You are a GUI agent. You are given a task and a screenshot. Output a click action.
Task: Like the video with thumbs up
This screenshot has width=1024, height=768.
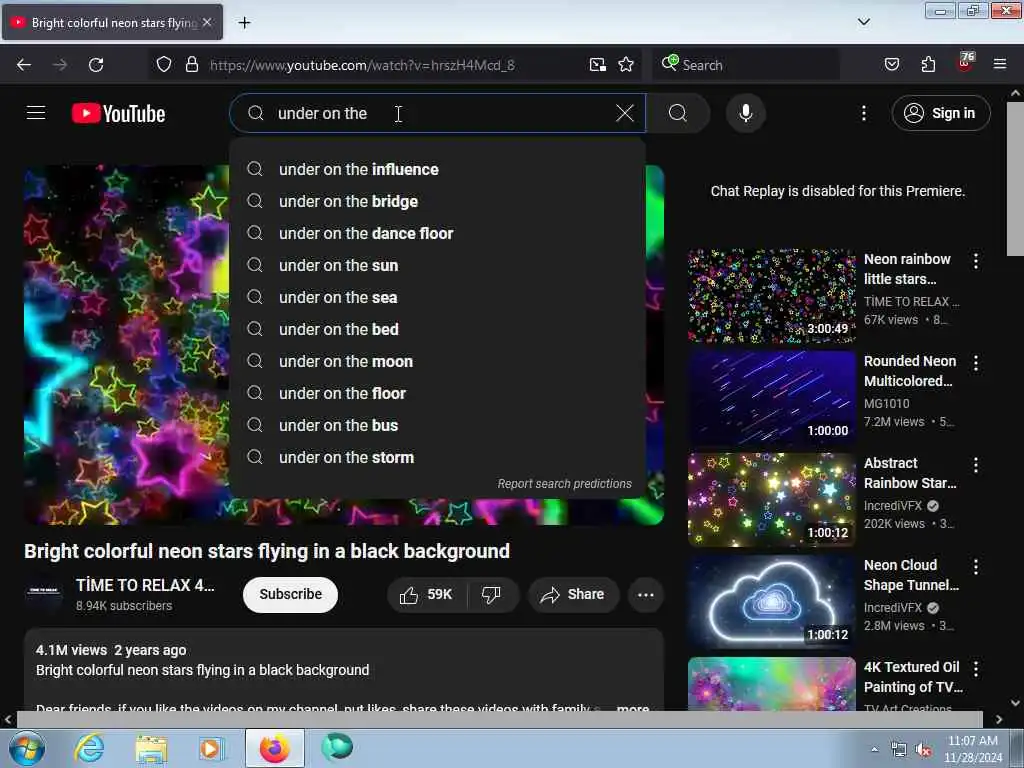(426, 594)
